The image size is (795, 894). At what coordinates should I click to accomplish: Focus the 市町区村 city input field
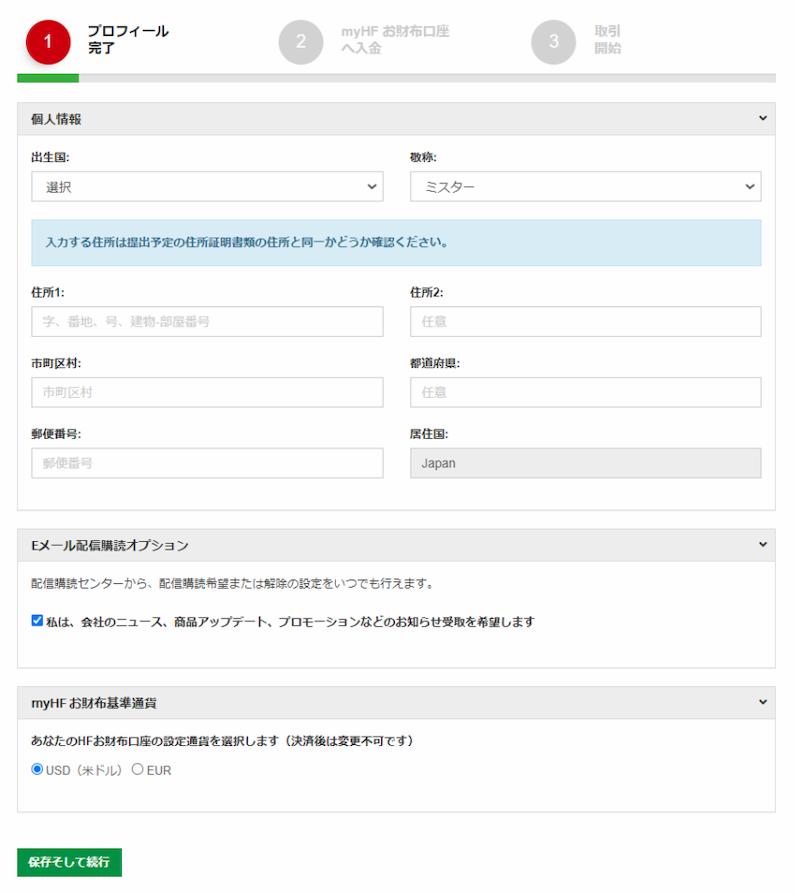coord(207,393)
